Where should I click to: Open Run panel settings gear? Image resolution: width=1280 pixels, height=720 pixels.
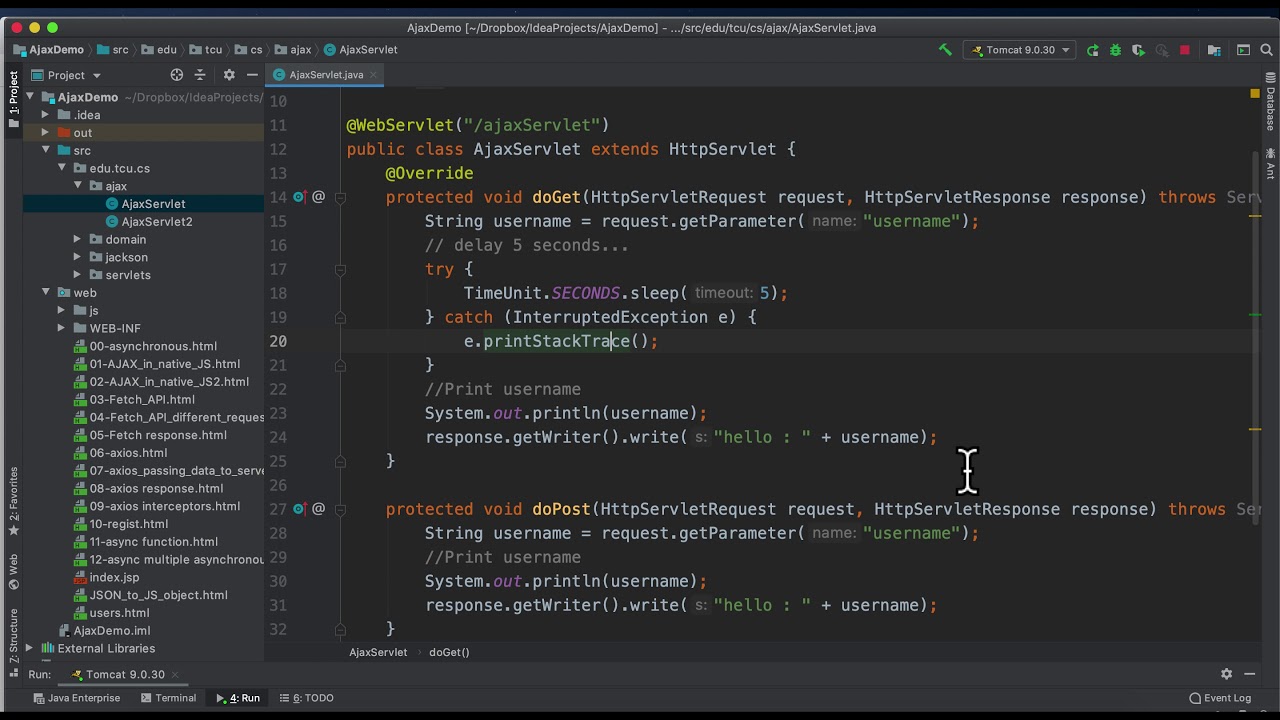point(1226,674)
